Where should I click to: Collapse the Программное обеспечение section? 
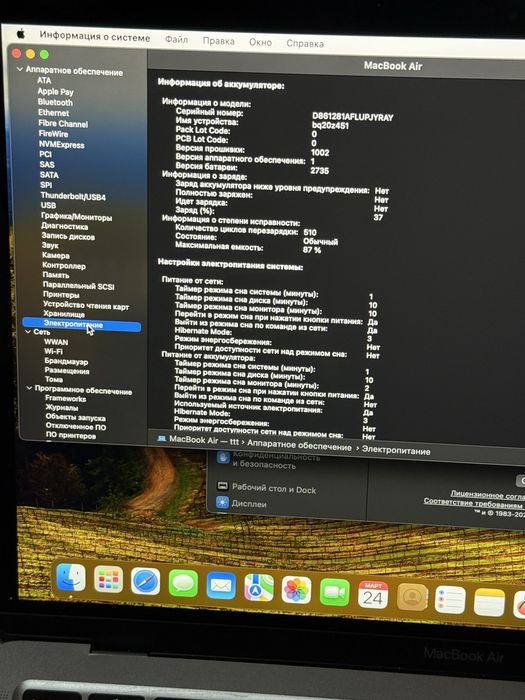[x=29, y=388]
